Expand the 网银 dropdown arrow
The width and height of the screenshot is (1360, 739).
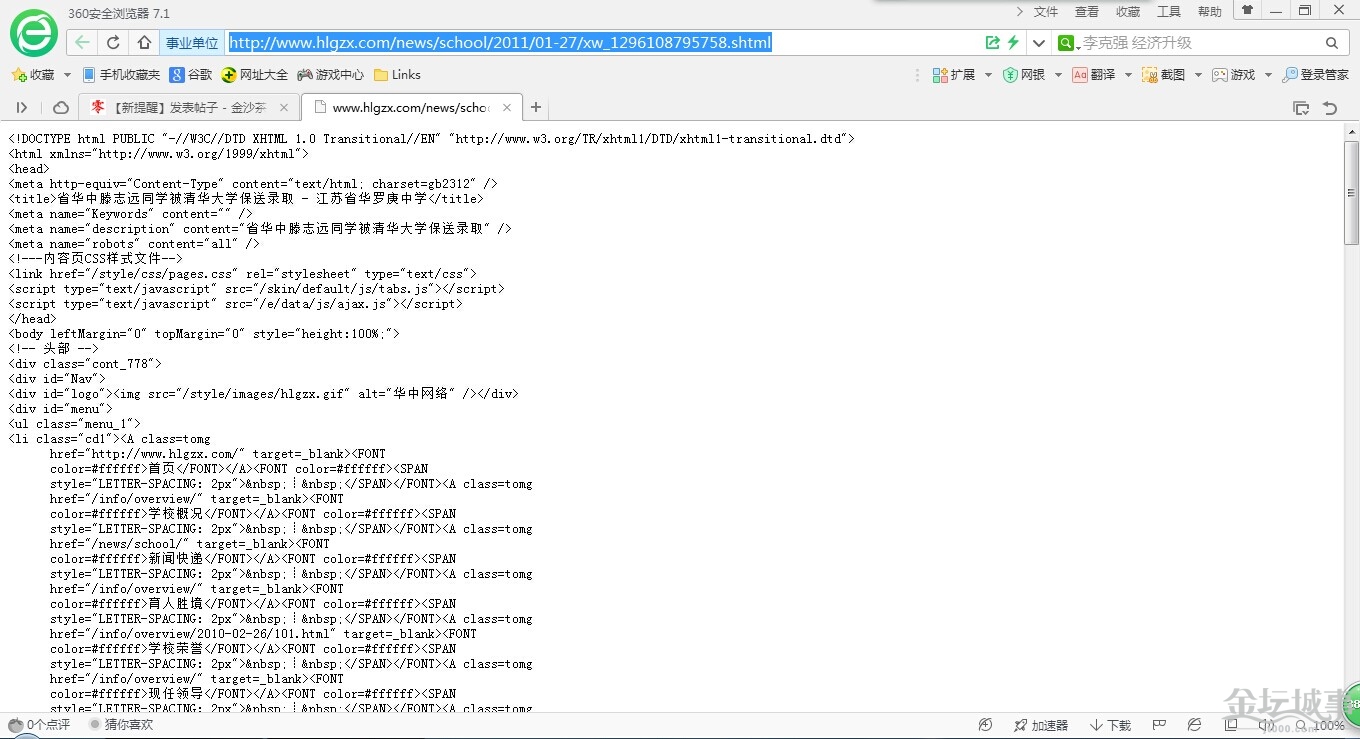1058,75
